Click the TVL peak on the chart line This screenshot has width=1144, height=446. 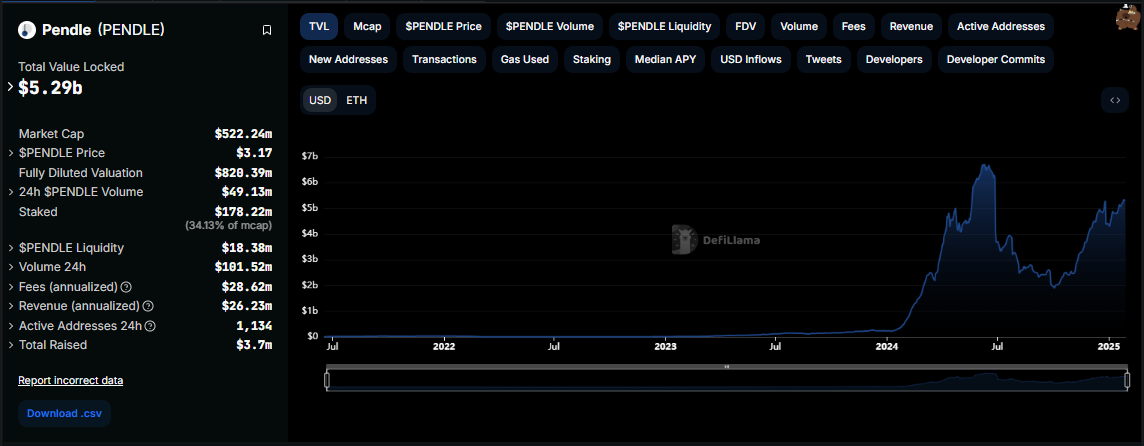(x=985, y=166)
